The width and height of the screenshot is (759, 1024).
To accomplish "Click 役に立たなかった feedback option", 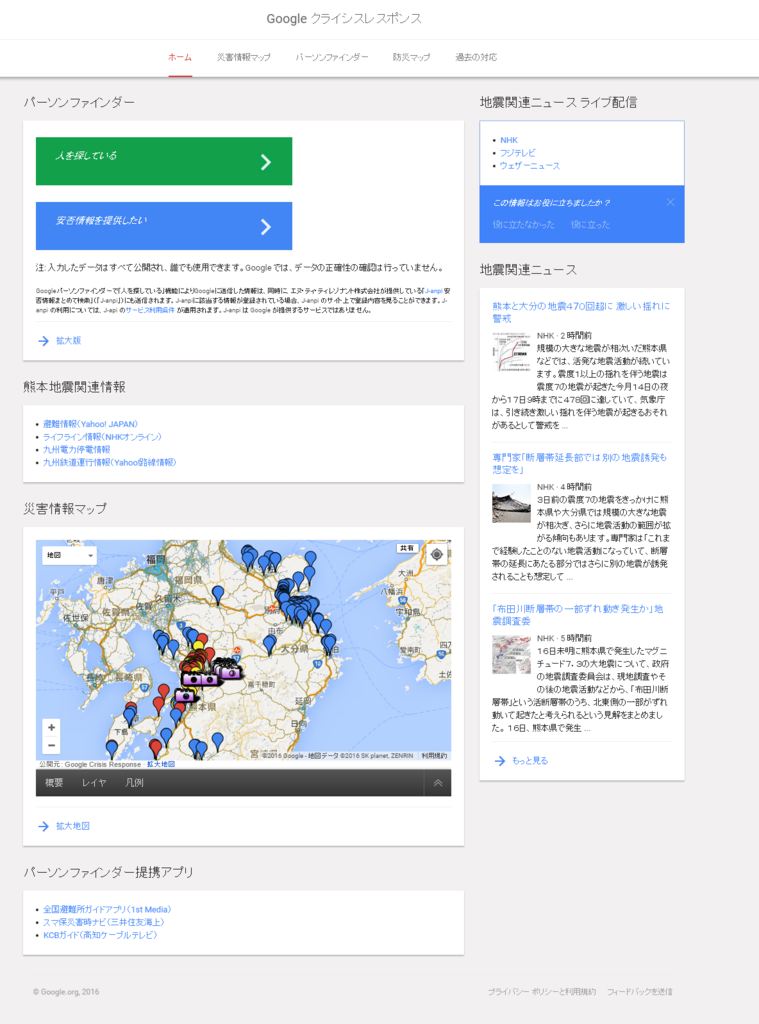I will pyautogui.click(x=524, y=225).
